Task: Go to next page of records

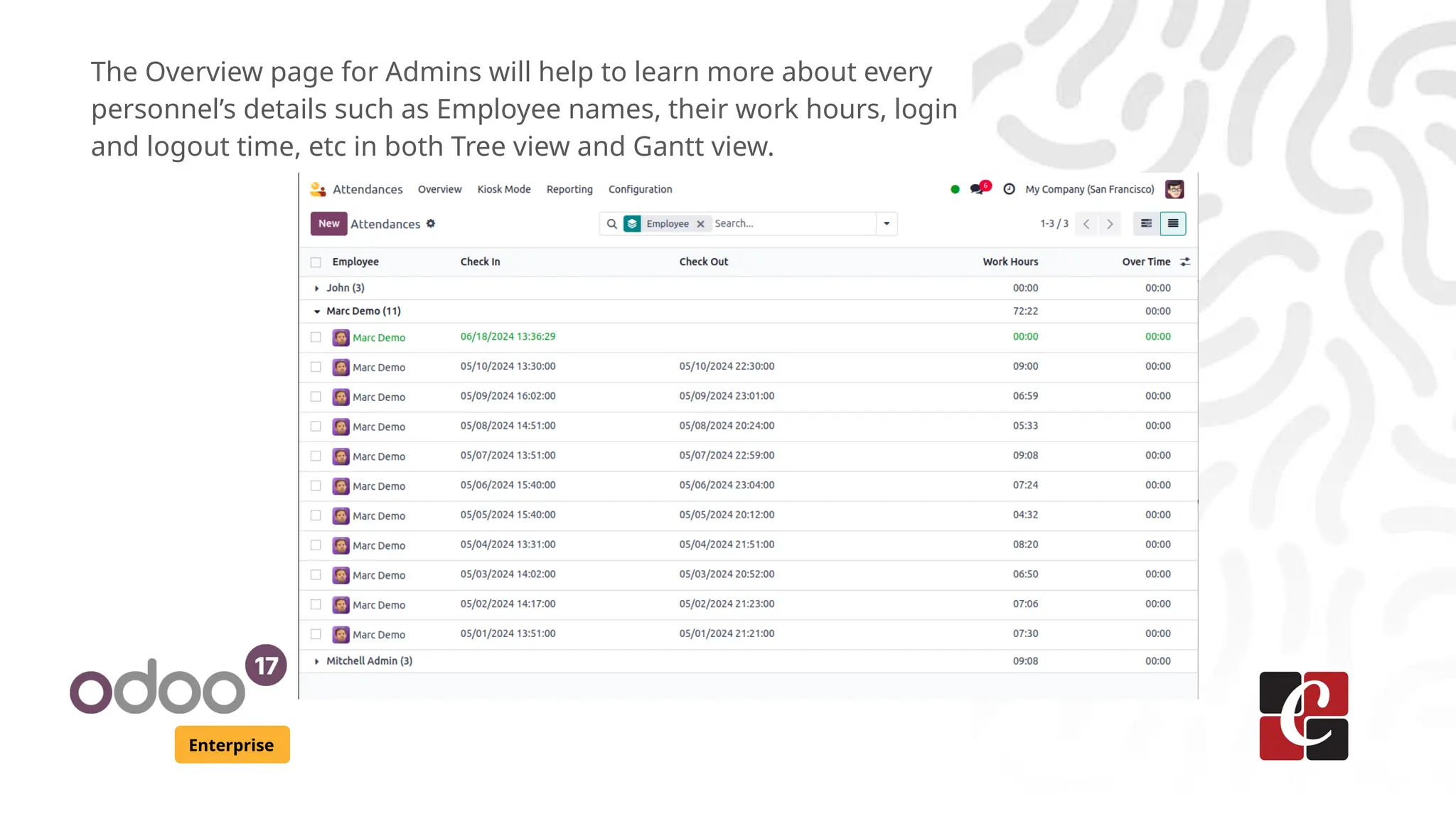Action: [x=1110, y=224]
